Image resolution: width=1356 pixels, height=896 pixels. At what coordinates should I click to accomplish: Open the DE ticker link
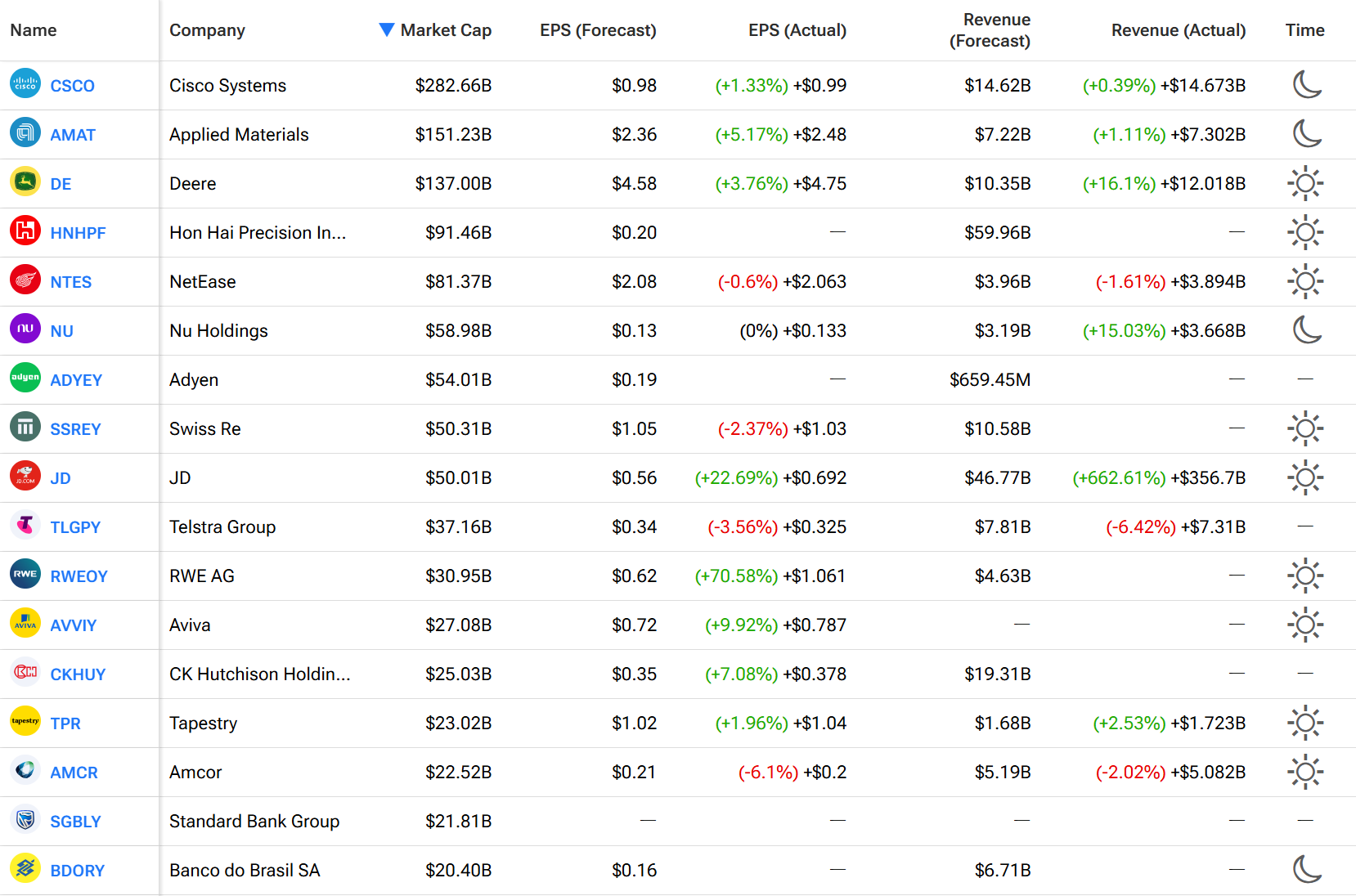61,184
